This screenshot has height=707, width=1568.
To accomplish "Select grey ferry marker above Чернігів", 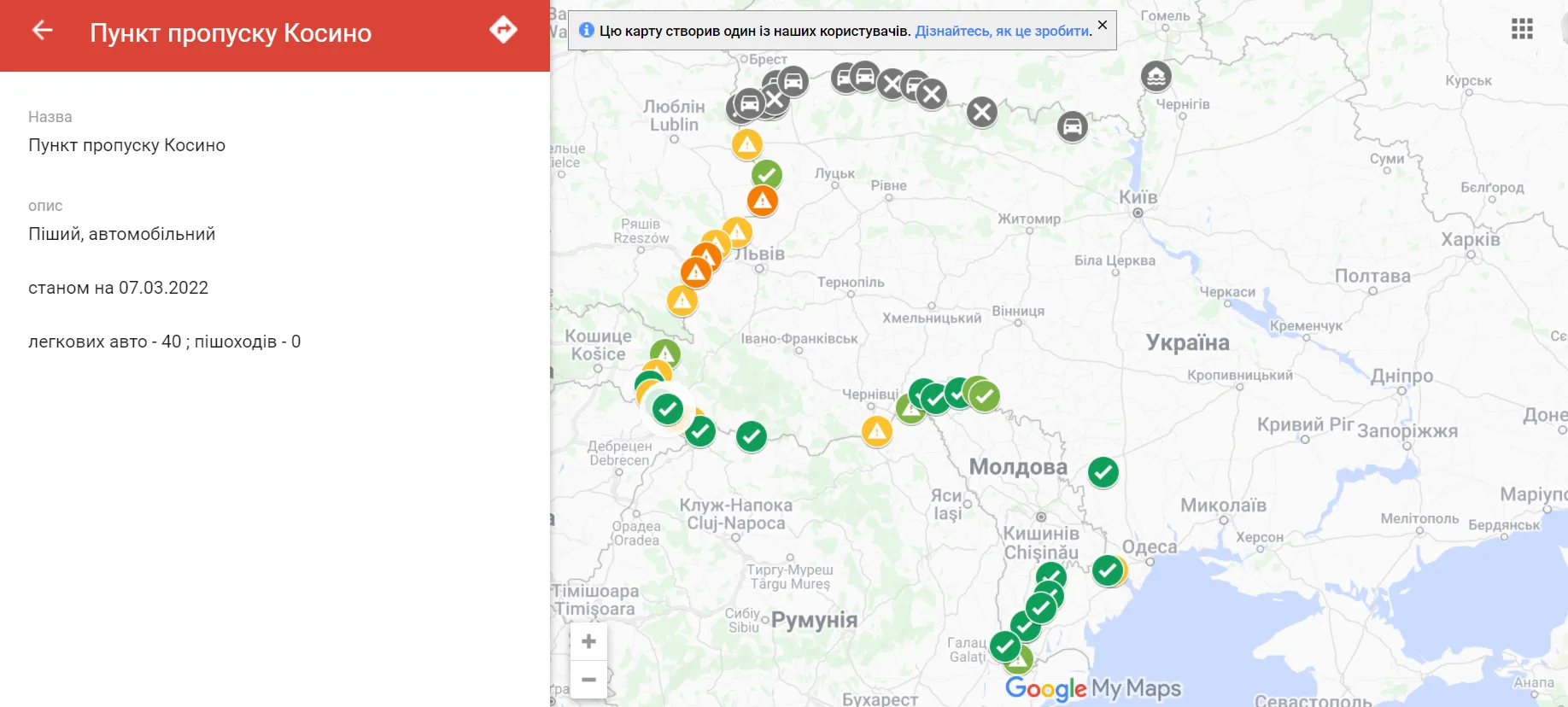I will [x=1156, y=77].
